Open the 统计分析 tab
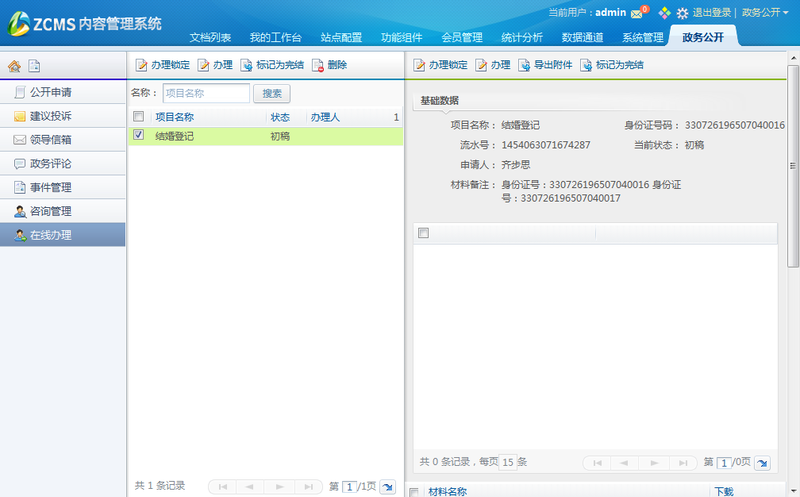Screen dimensions: 800x497 [521, 38]
